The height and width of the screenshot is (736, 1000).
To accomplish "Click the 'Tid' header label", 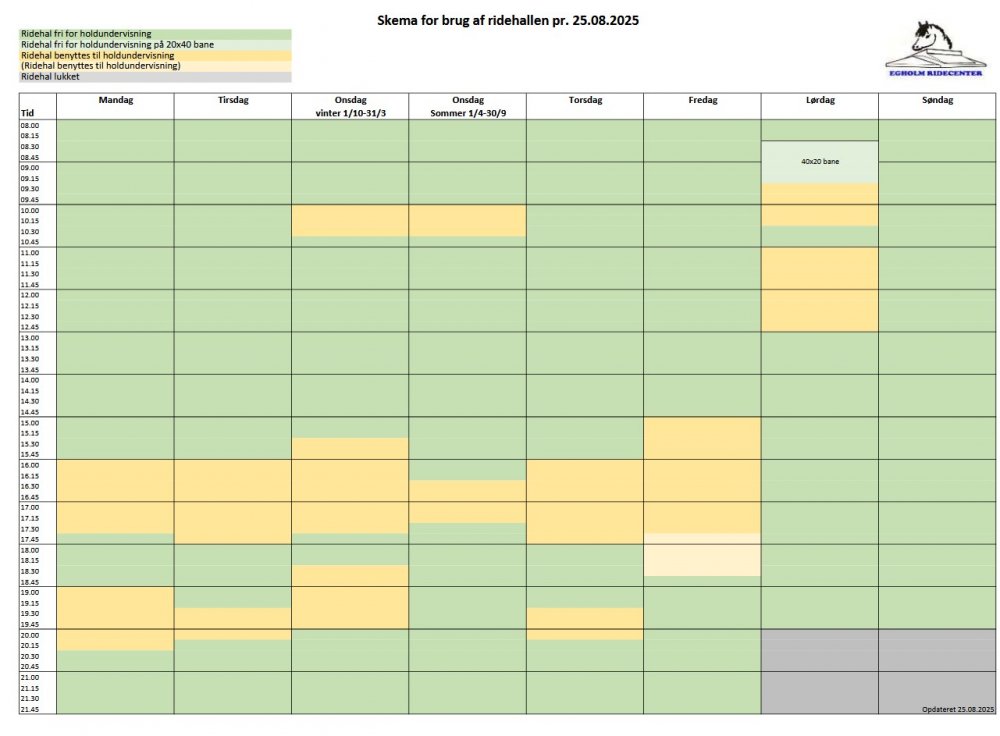I will tap(27, 113).
